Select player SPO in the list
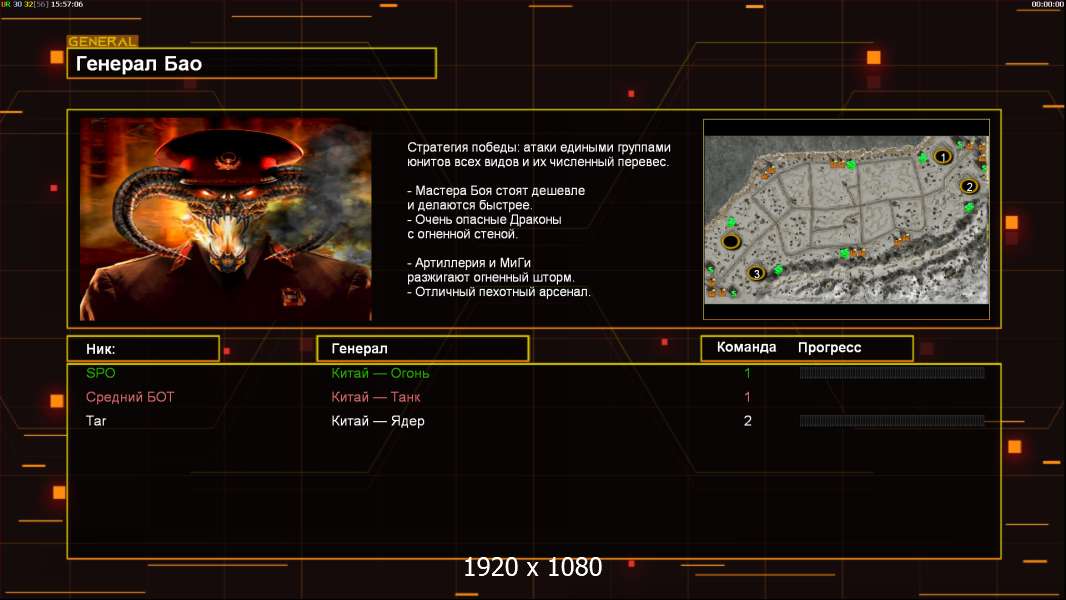The width and height of the screenshot is (1066, 600). pos(101,373)
